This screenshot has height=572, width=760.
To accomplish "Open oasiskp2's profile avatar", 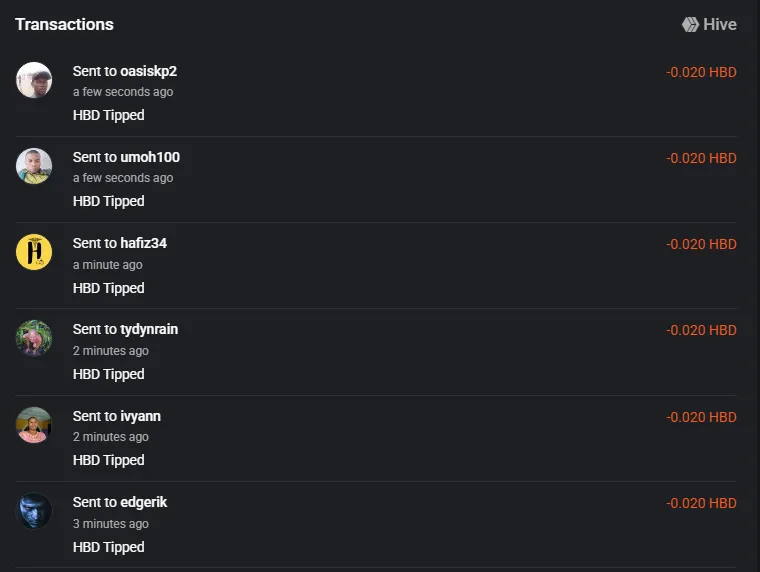I will click(34, 80).
